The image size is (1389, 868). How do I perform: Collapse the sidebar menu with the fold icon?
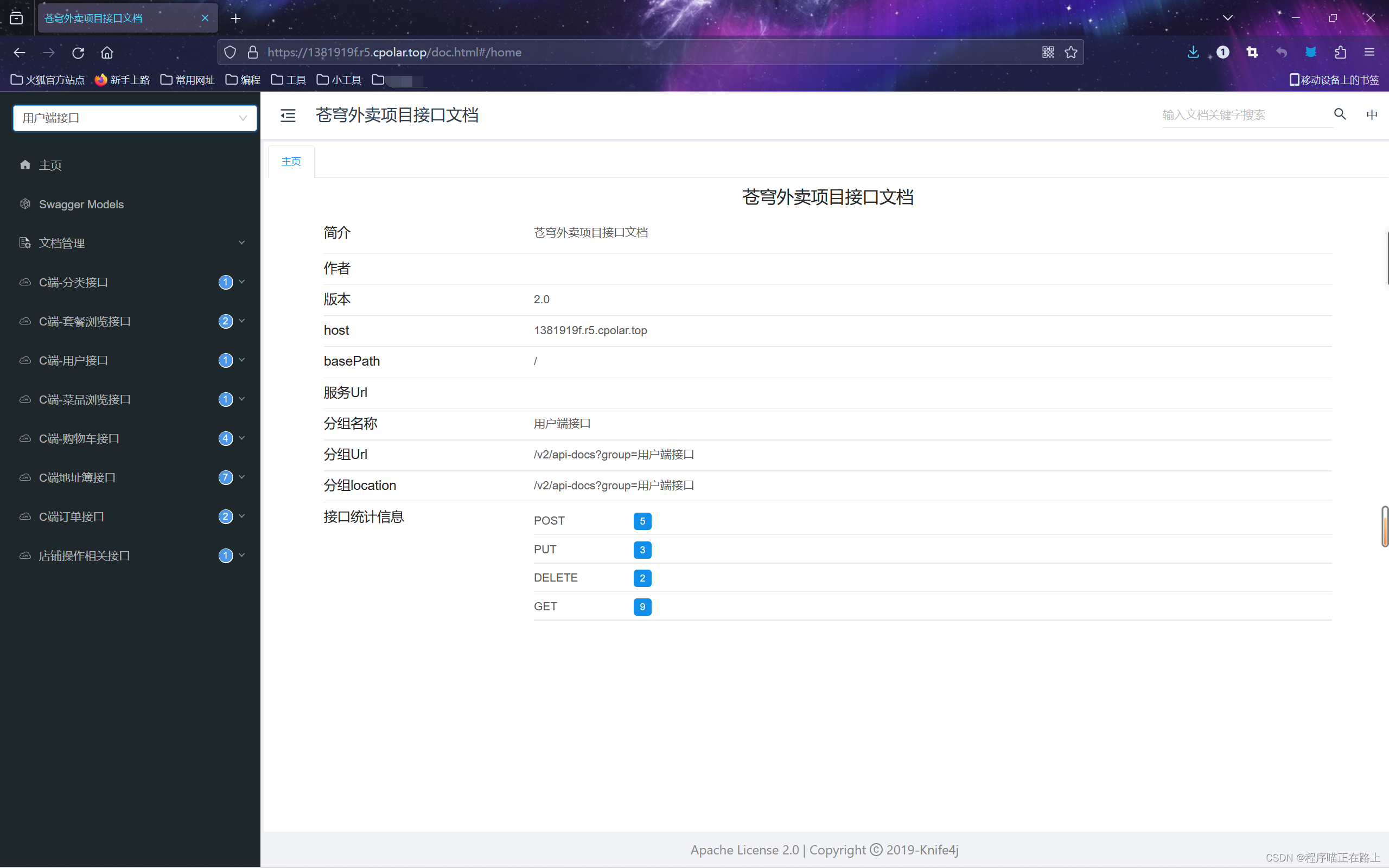point(288,116)
